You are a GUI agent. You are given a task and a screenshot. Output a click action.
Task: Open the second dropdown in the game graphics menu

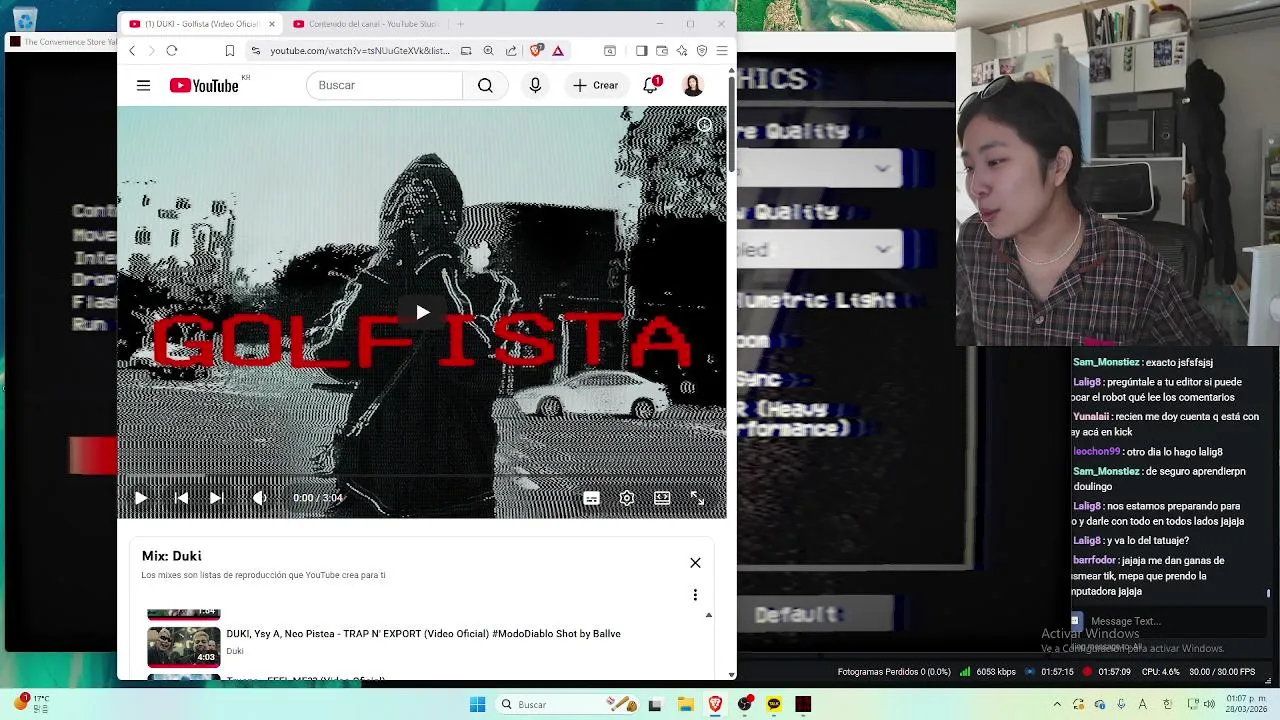point(820,249)
